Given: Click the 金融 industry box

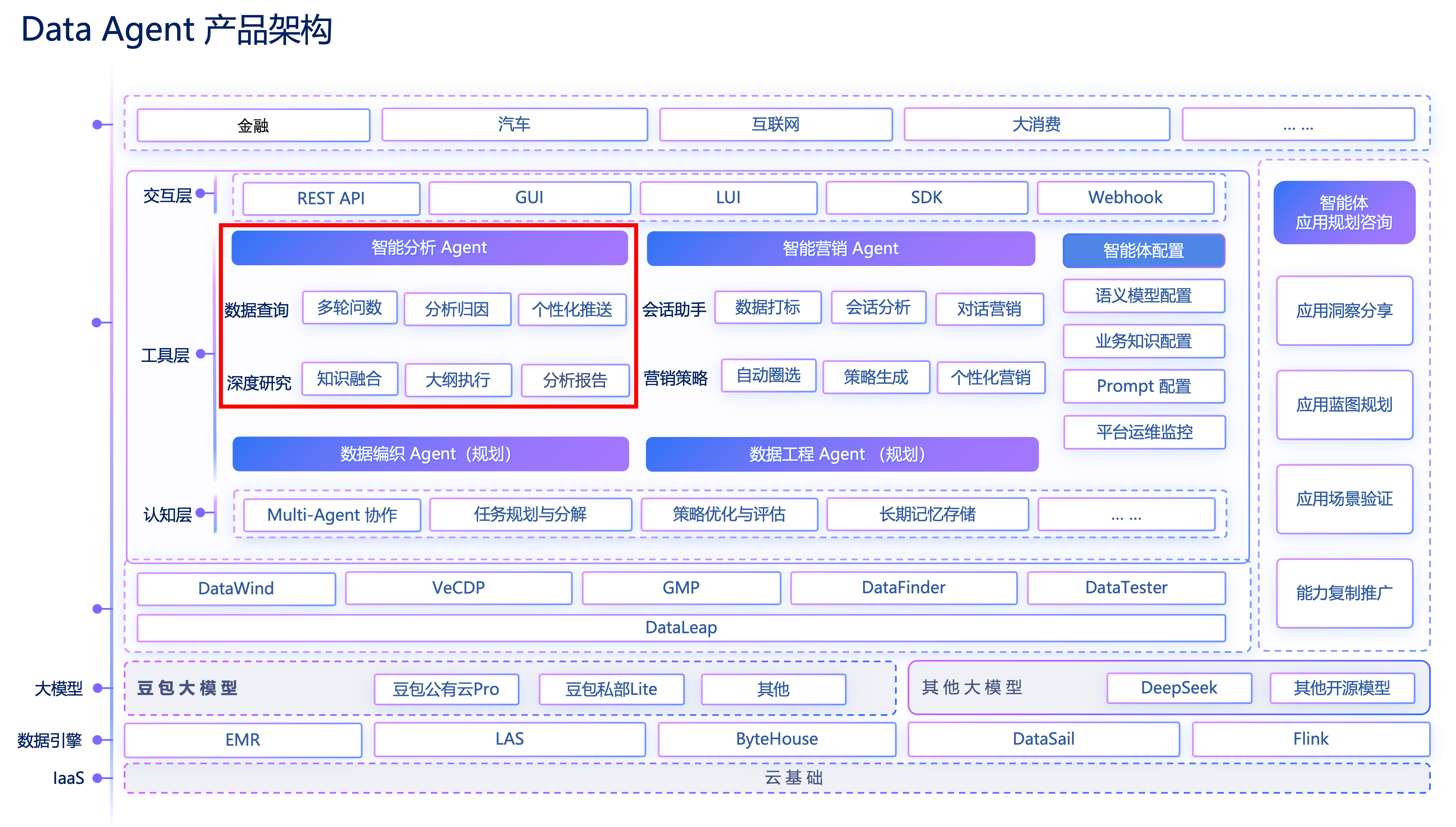Looking at the screenshot, I should (x=253, y=125).
